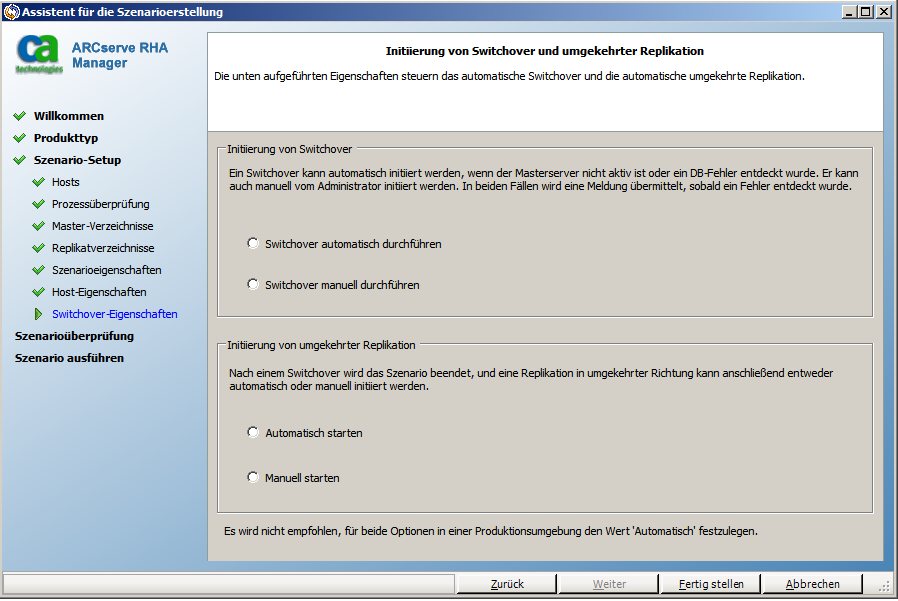898x601 pixels.
Task: Select the Szenario-Setup step
Action: tap(77, 160)
